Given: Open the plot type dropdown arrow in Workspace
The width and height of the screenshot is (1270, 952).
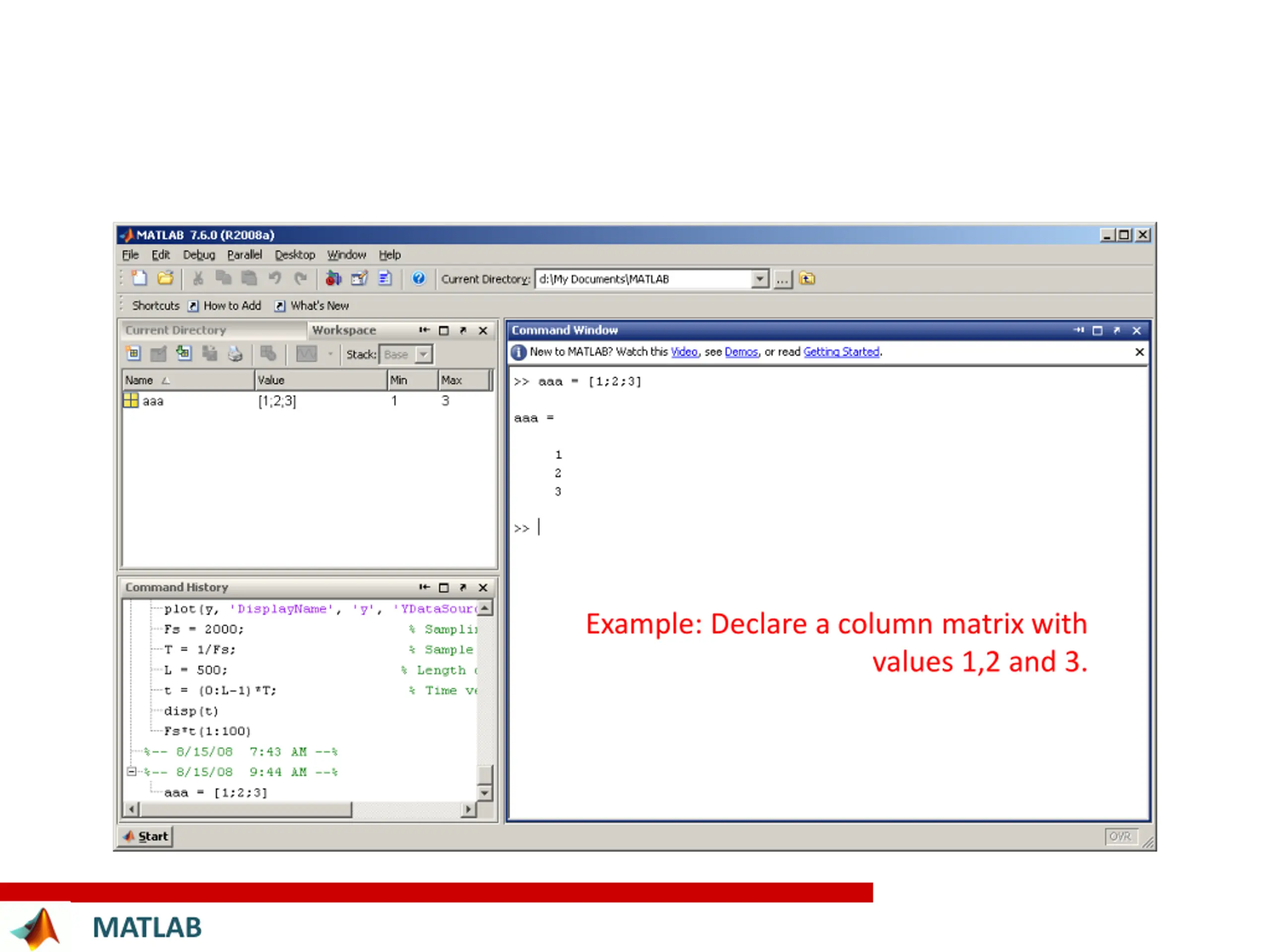Looking at the screenshot, I should (x=330, y=354).
